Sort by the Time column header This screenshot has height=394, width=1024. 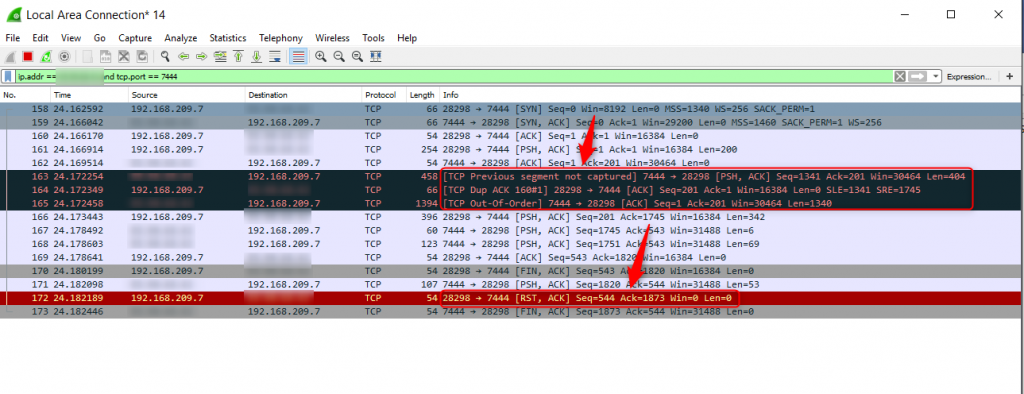(x=89, y=95)
